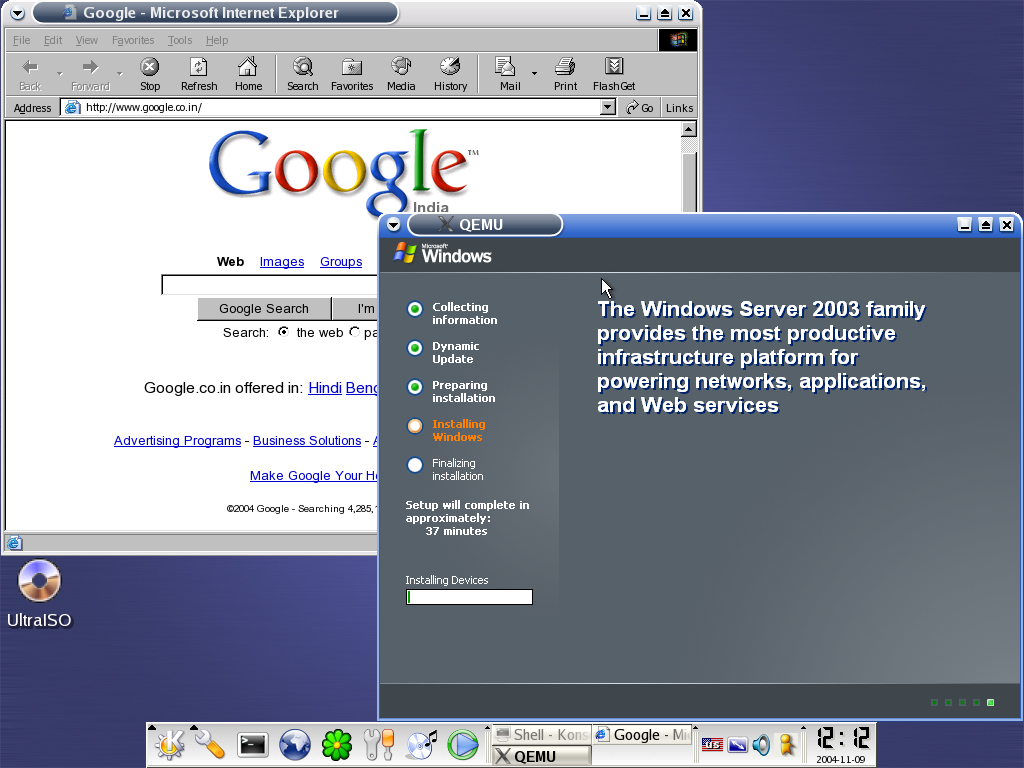
Task: Switch to Shell - Konsole taskbar entry
Action: 542,735
